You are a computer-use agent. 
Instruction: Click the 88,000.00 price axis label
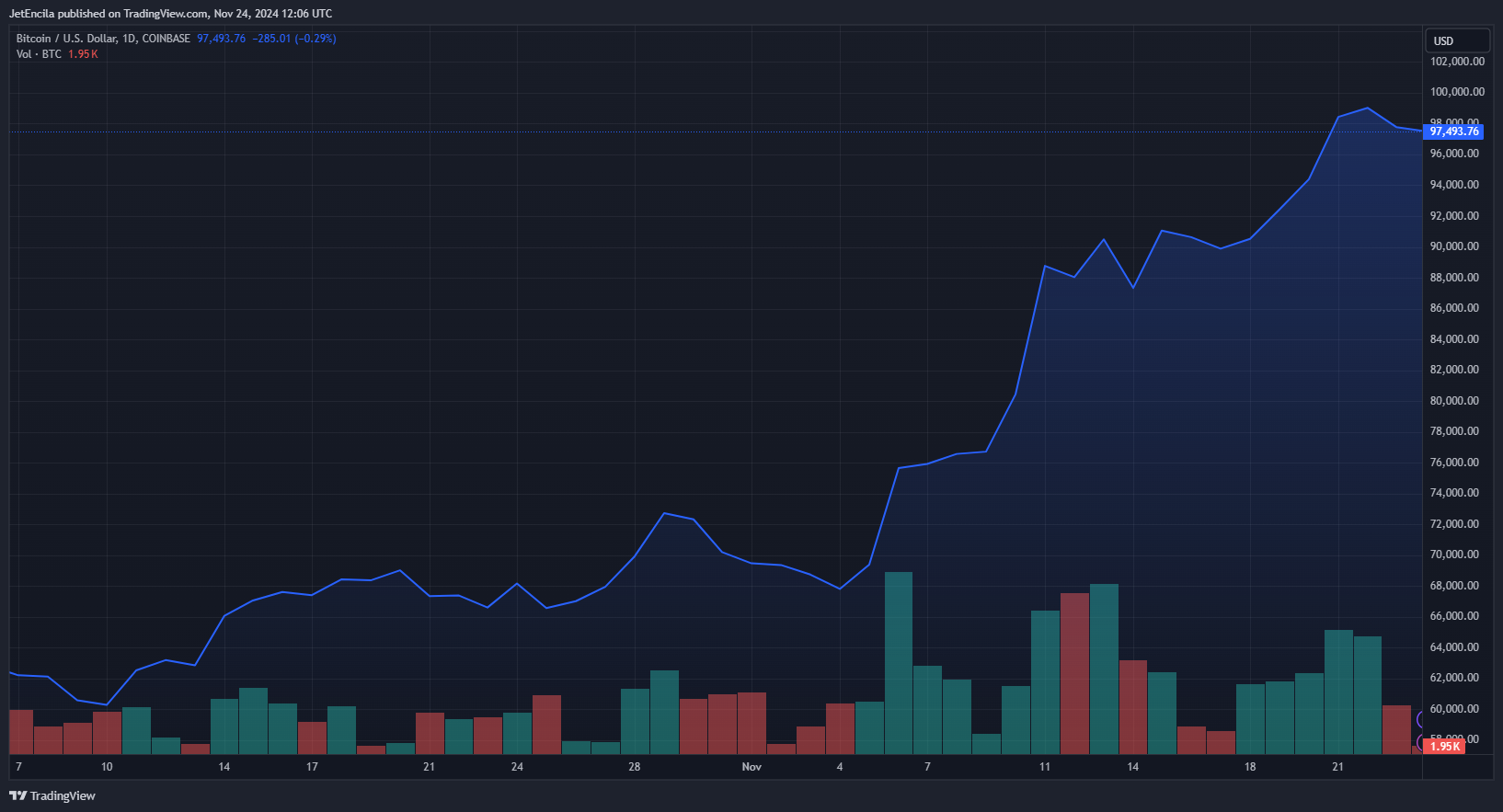[x=1454, y=278]
